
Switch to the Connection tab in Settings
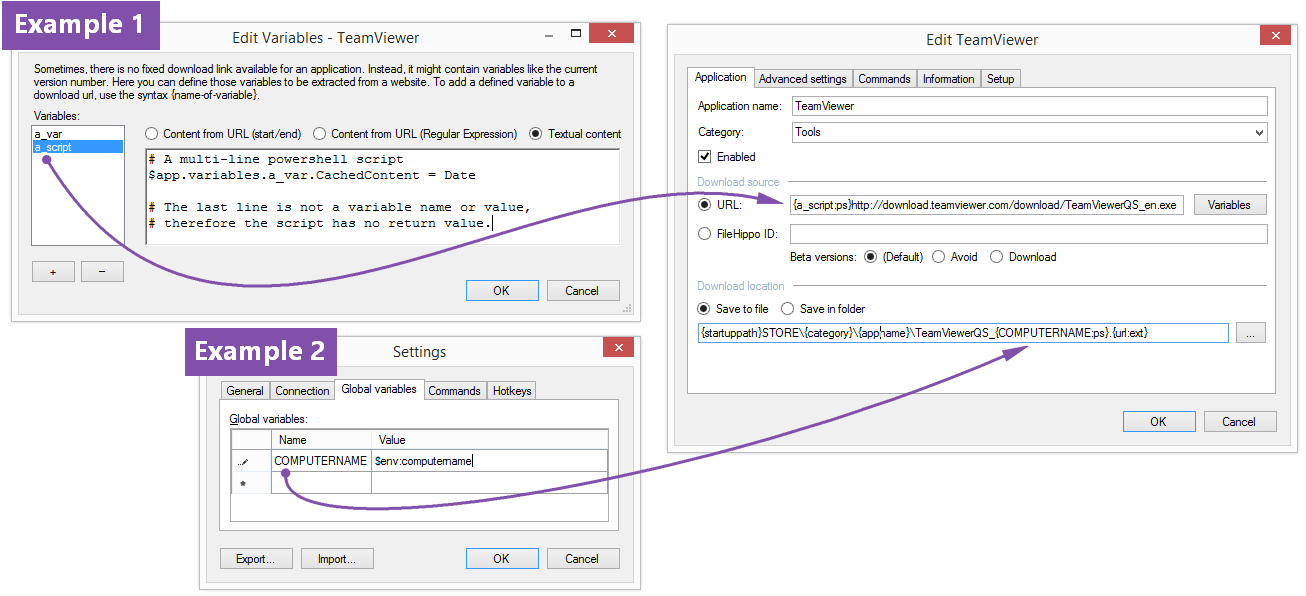(x=302, y=391)
